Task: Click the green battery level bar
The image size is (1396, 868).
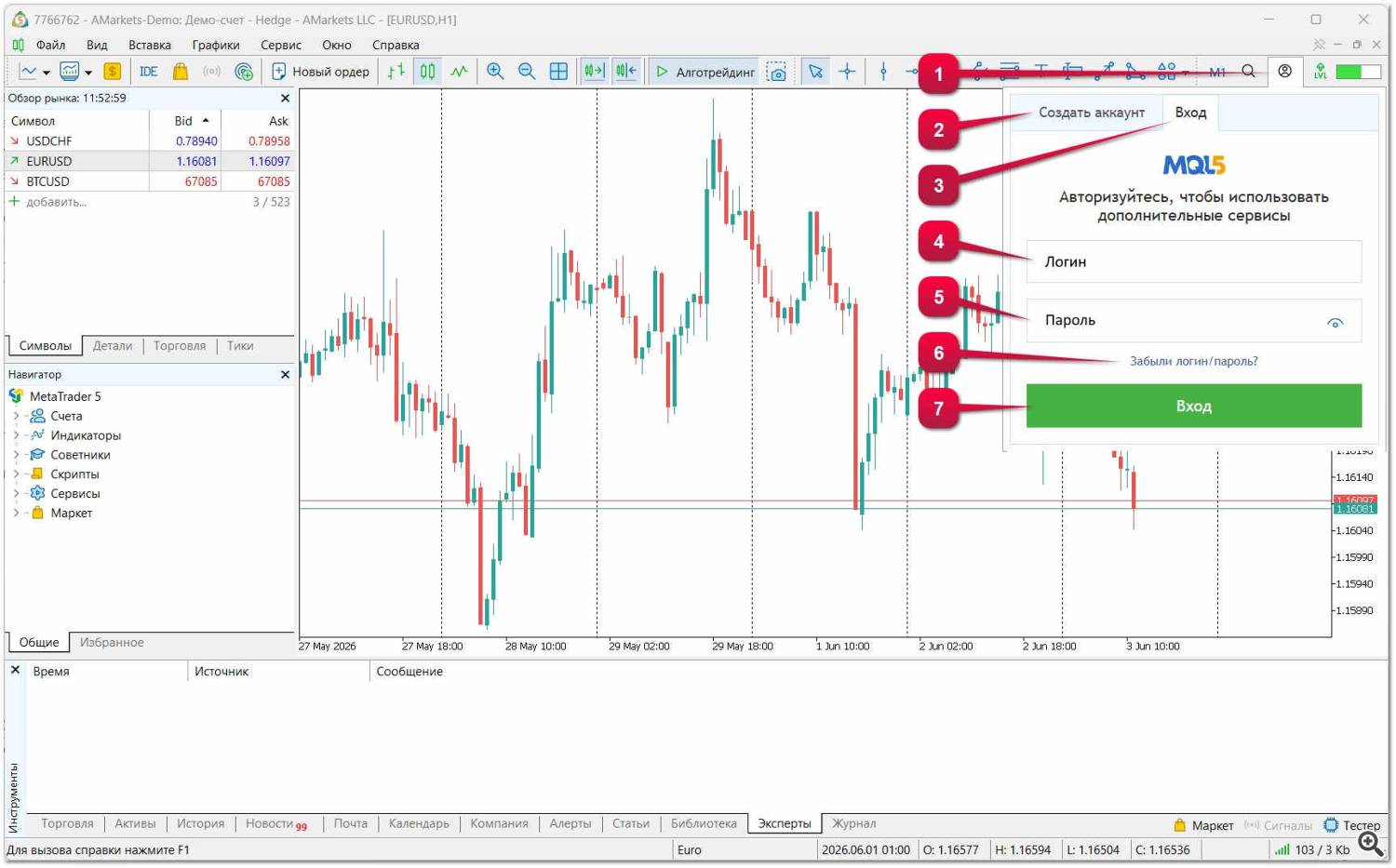Action: [x=1357, y=72]
